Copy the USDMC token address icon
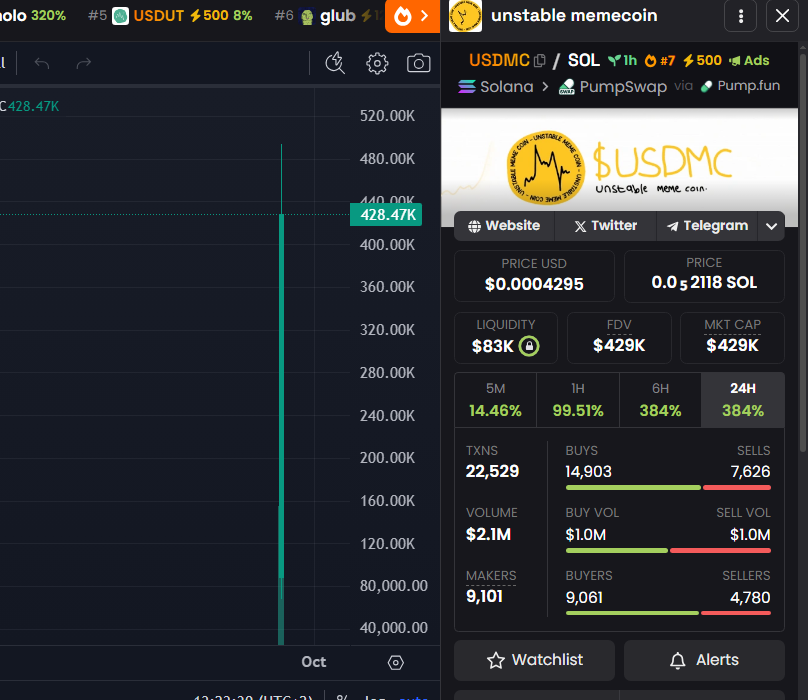The height and width of the screenshot is (700, 808). pyautogui.click(x=540, y=61)
